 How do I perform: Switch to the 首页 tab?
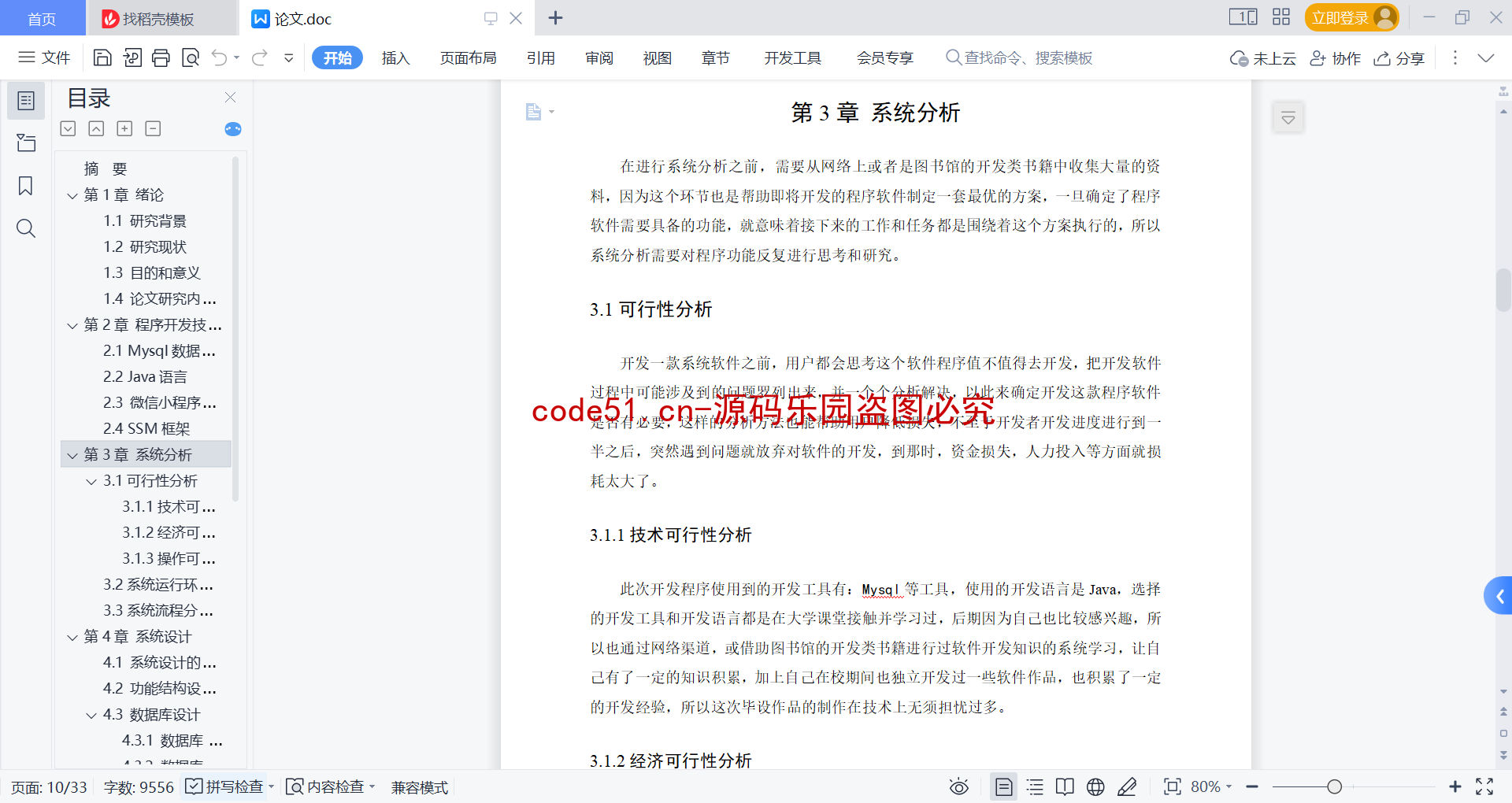click(42, 18)
